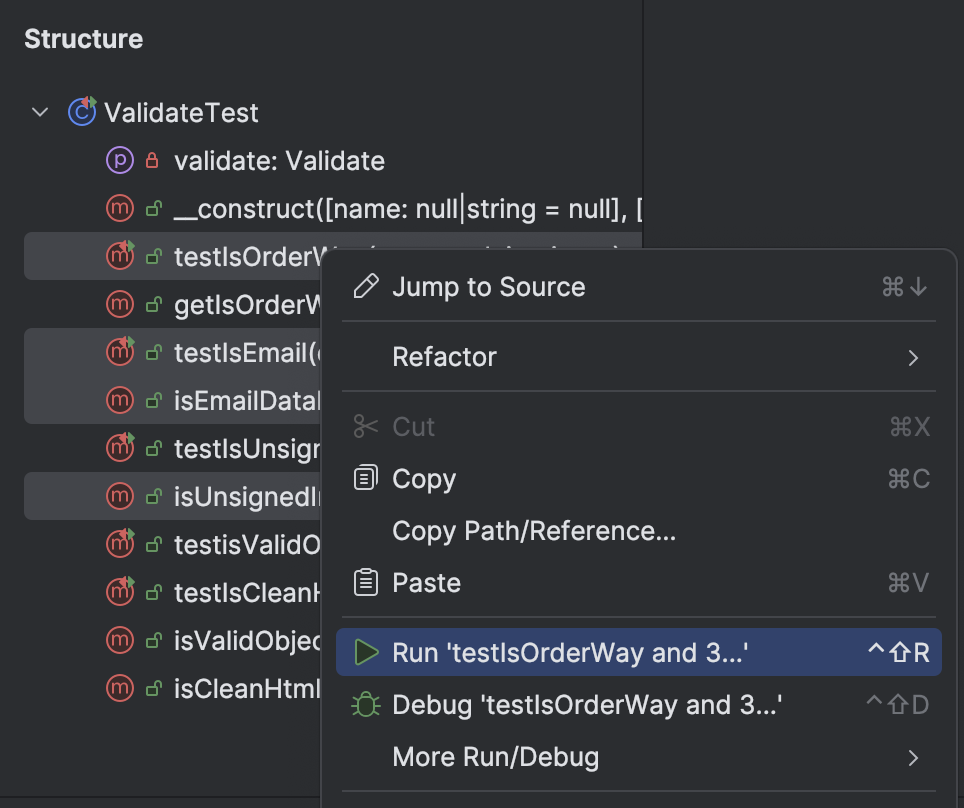Click the method icon next to __construct
Image resolution: width=964 pixels, height=808 pixels.
click(x=120, y=208)
